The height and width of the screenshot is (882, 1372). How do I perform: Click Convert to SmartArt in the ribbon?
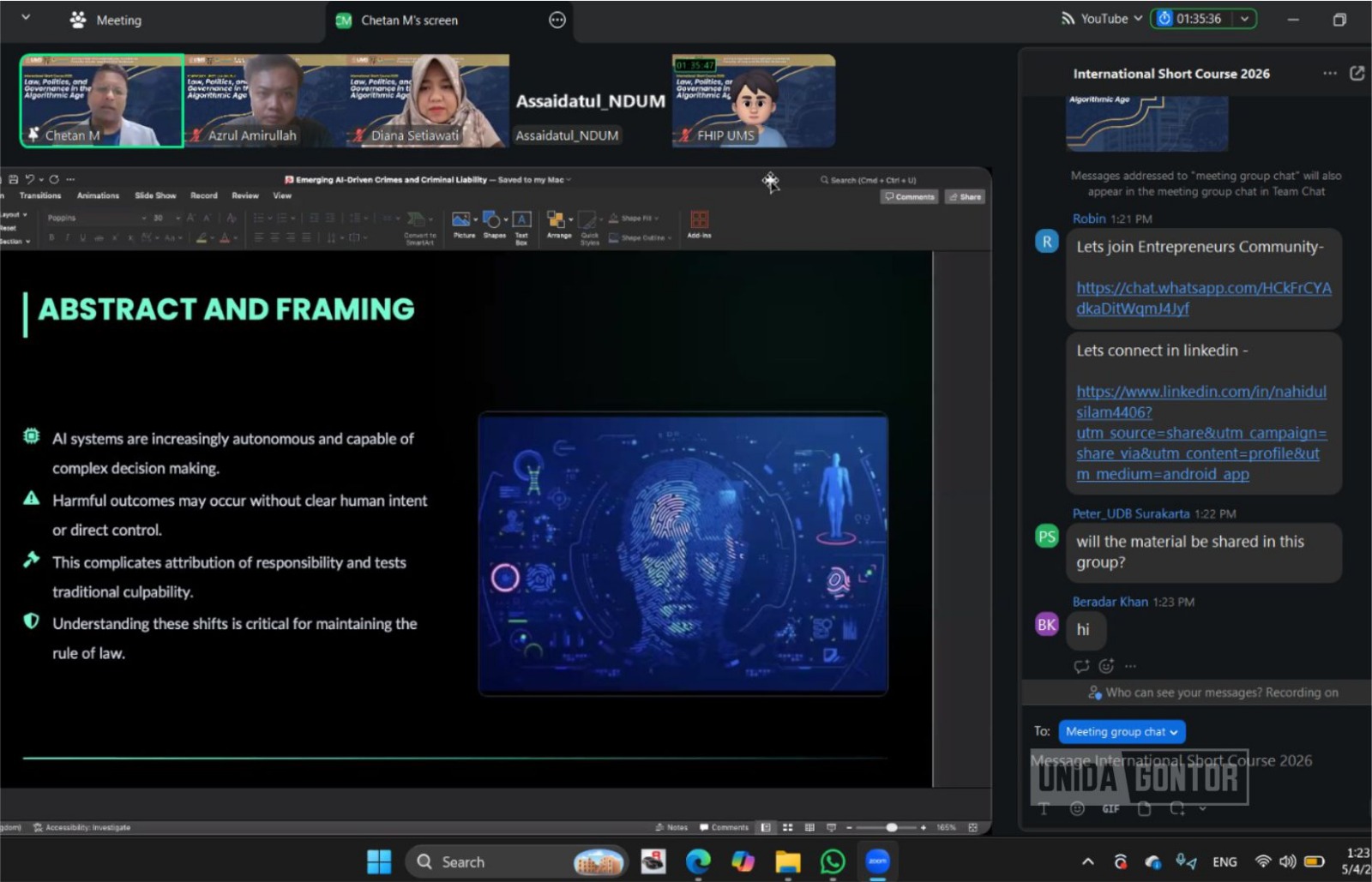[x=419, y=228]
